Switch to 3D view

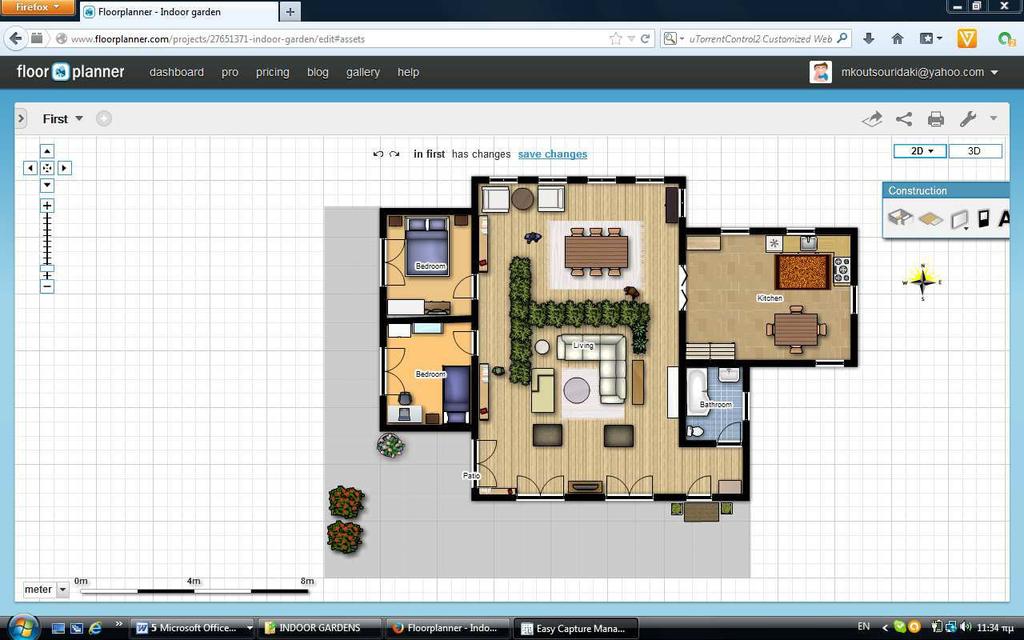[x=974, y=151]
